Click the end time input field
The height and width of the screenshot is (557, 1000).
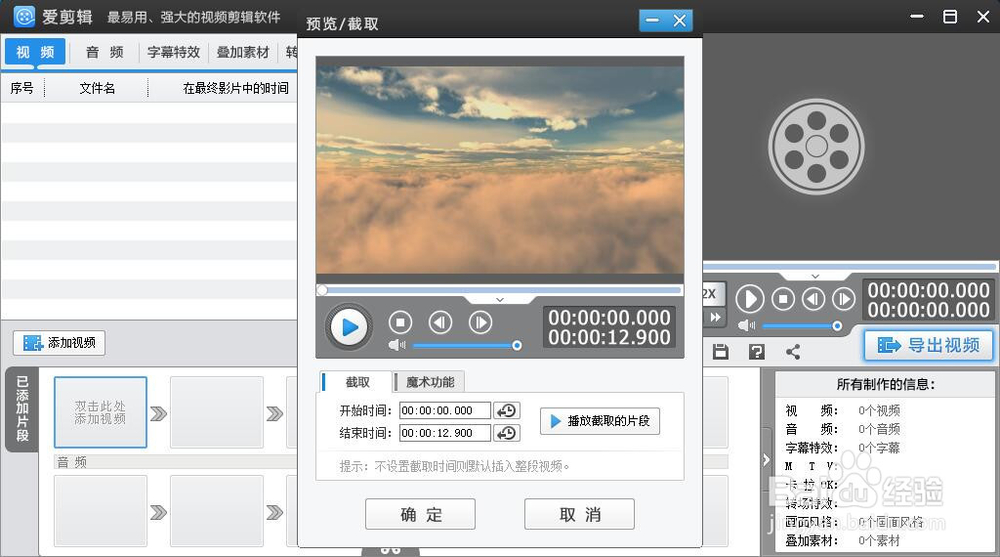[445, 433]
